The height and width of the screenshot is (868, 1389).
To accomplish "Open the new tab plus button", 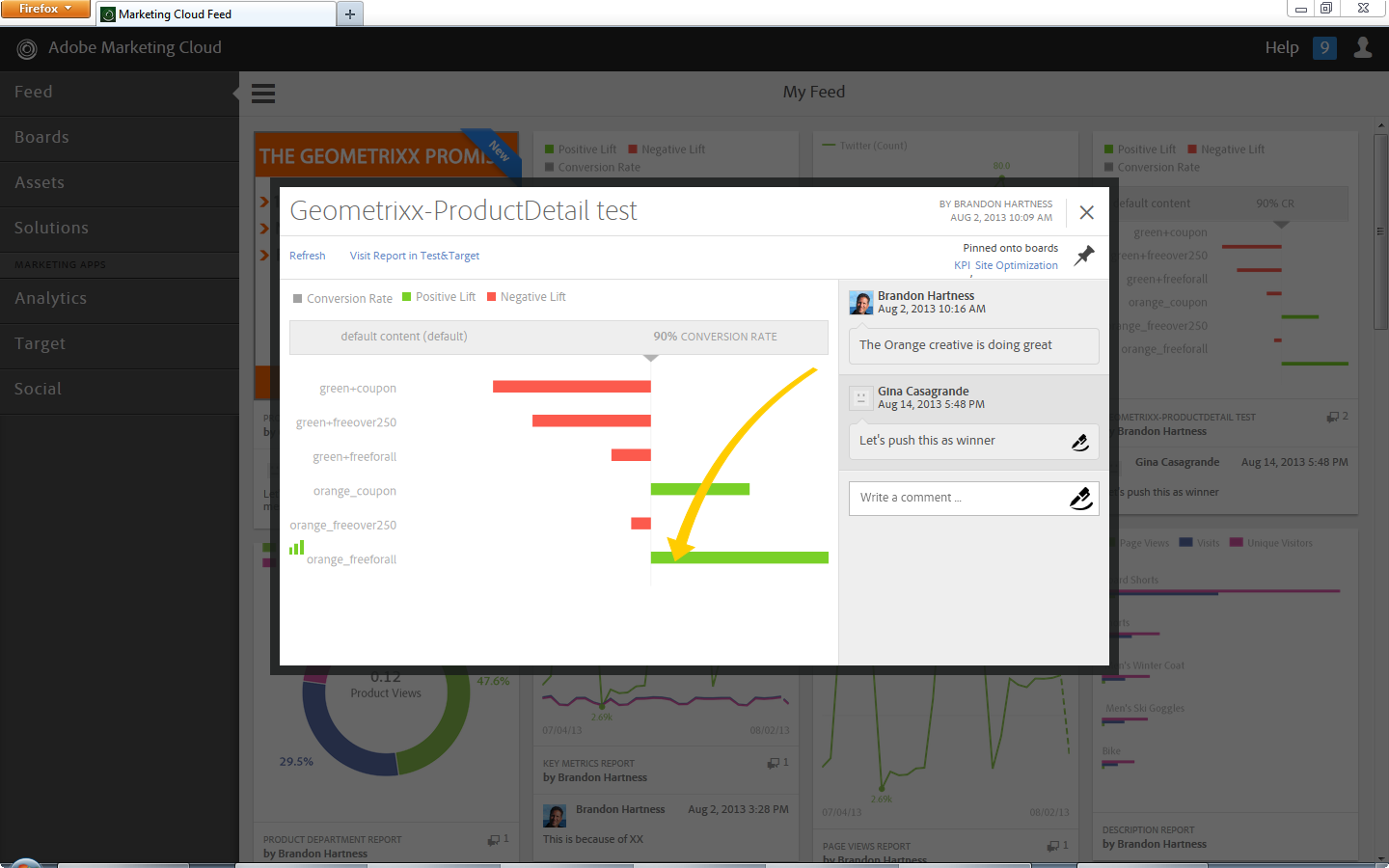I will pos(350,14).
